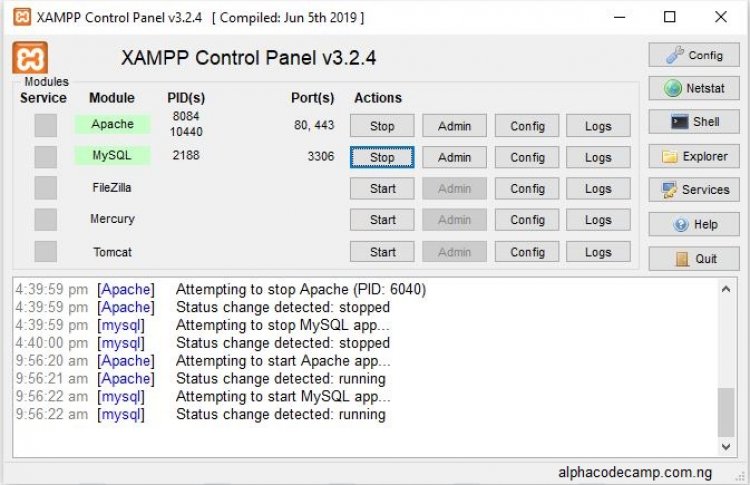This screenshot has height=485, width=750.
Task: Open the Services manager
Action: pos(694,190)
